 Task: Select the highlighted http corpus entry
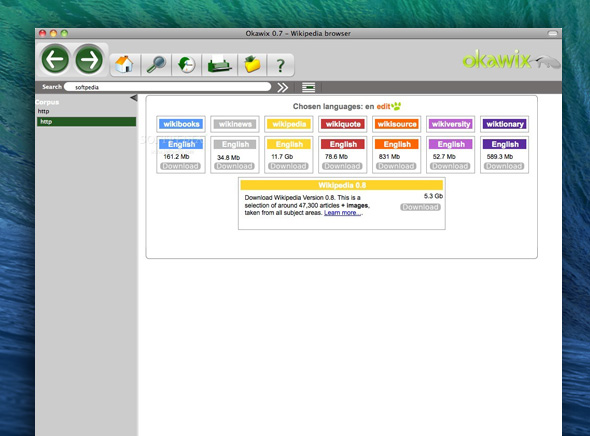click(x=86, y=122)
